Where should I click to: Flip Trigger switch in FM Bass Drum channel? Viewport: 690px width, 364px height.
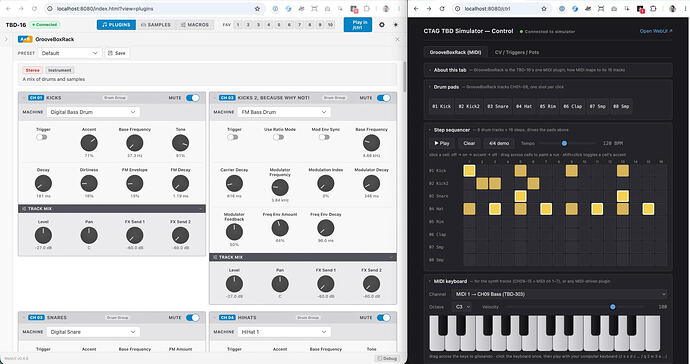pos(233,137)
